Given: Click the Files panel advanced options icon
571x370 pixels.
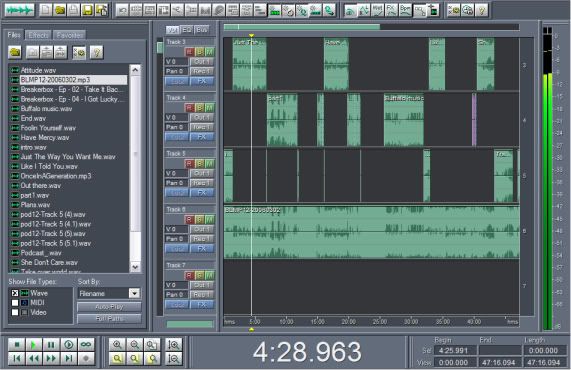Looking at the screenshot, I should click(79, 52).
